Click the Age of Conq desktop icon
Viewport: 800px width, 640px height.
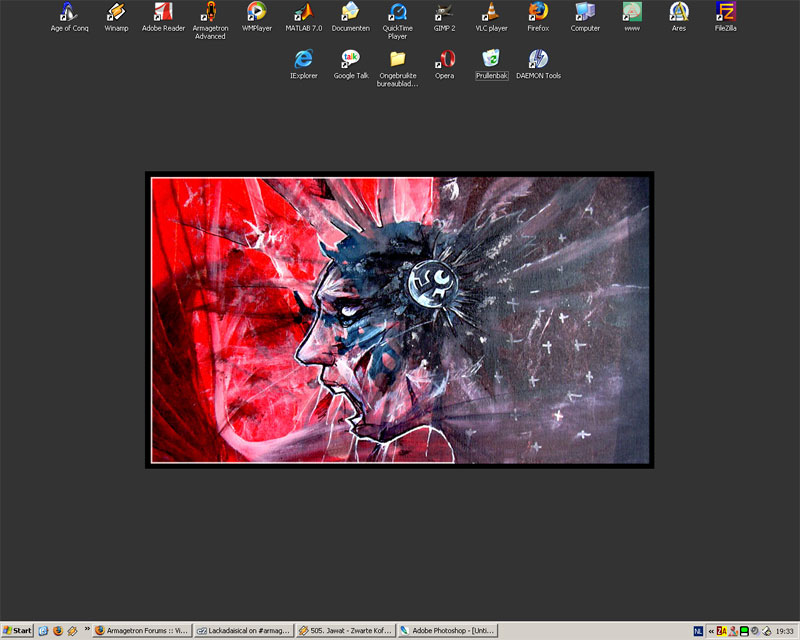(69, 13)
